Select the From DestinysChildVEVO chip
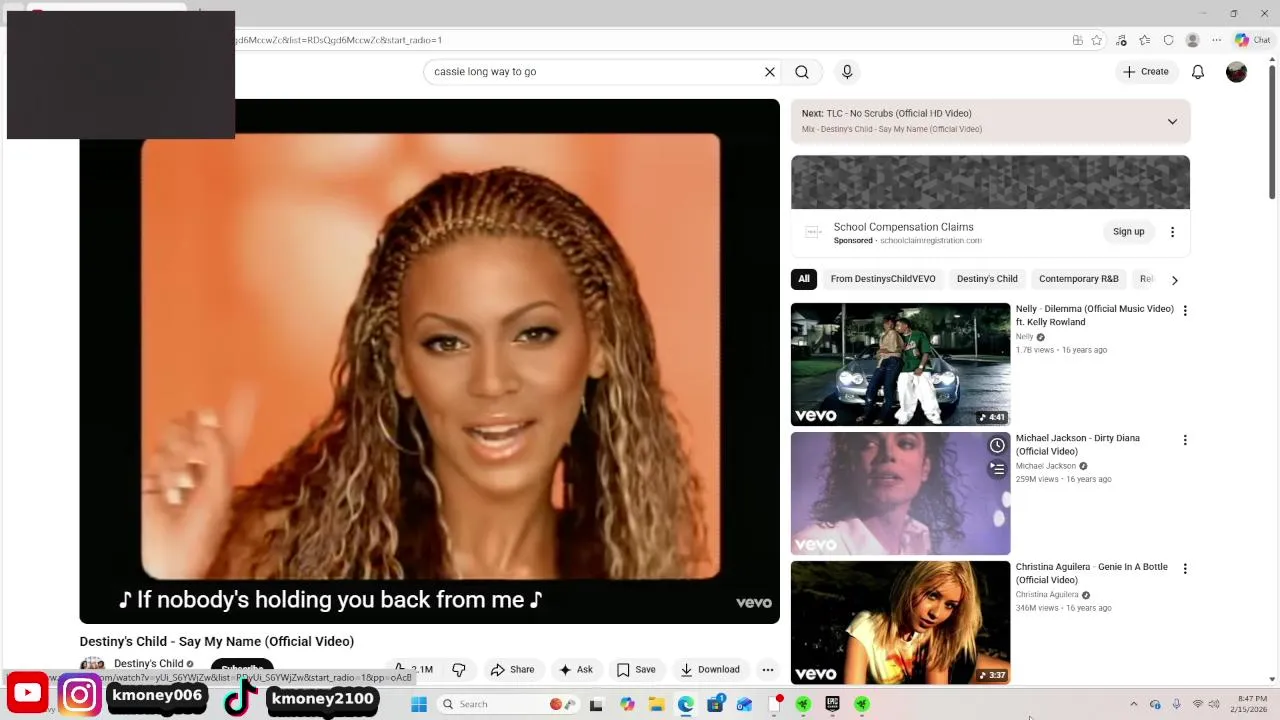Viewport: 1280px width, 720px height. (x=883, y=279)
